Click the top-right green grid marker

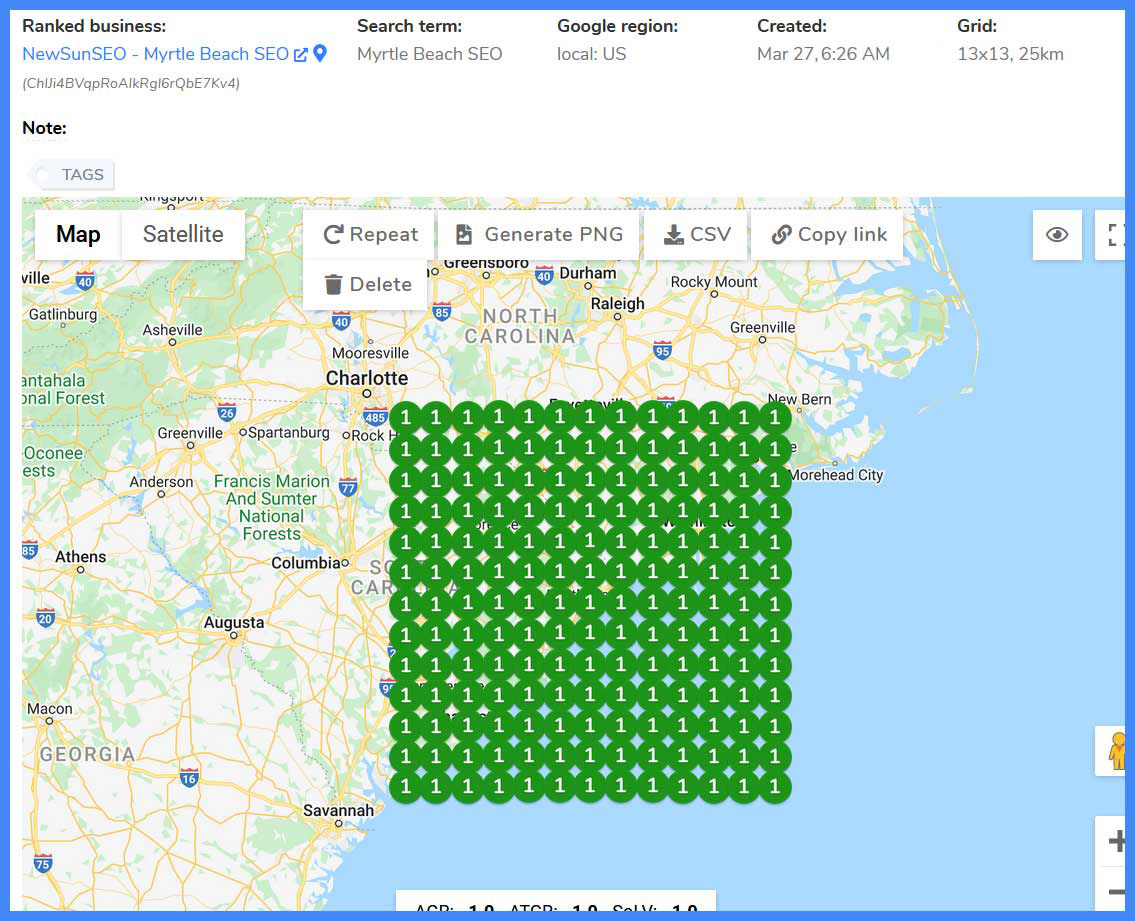tap(774, 418)
